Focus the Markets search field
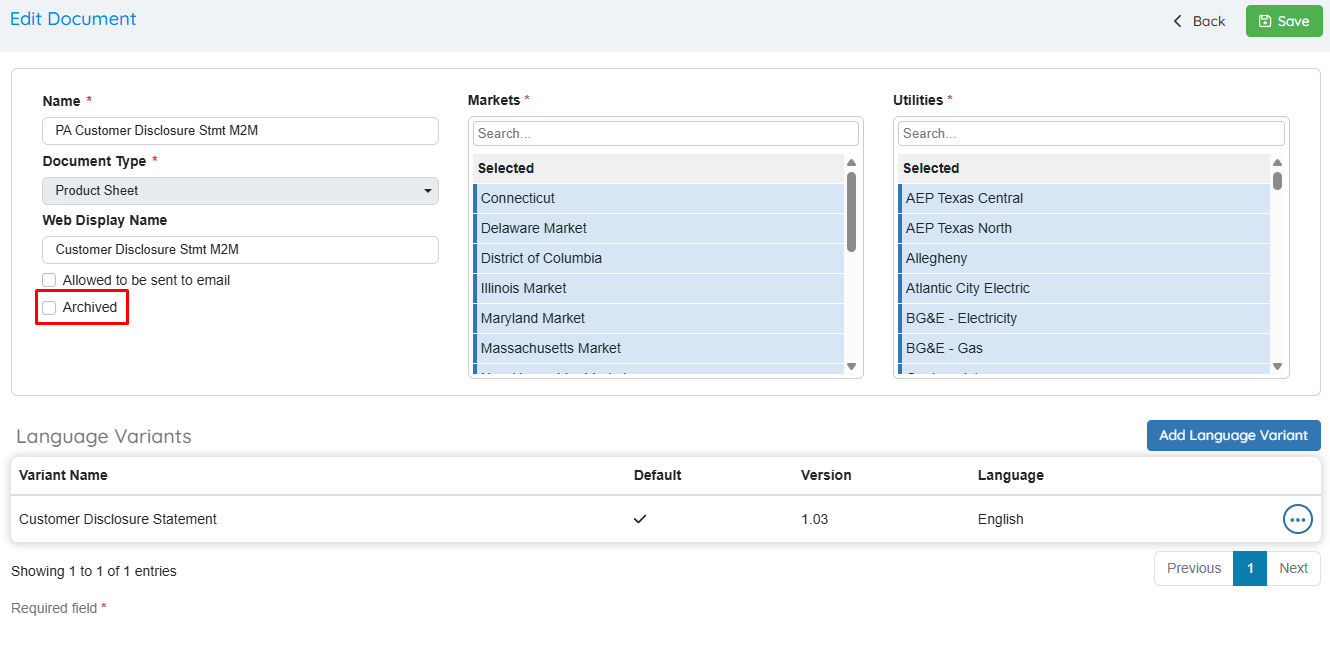 [x=665, y=133]
